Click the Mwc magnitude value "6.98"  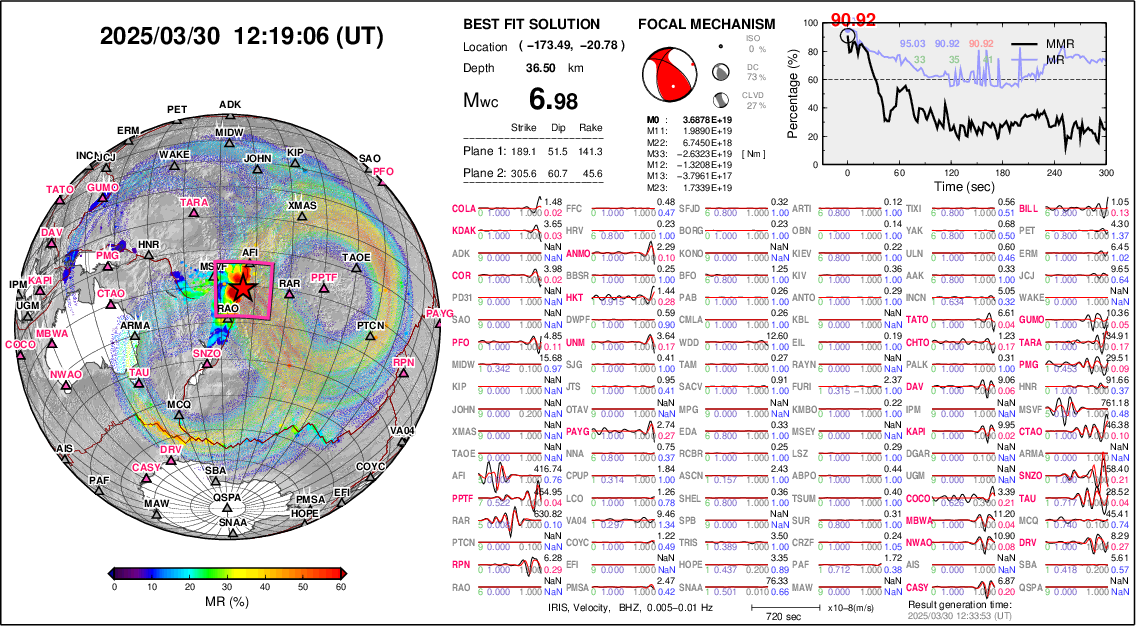(553, 99)
